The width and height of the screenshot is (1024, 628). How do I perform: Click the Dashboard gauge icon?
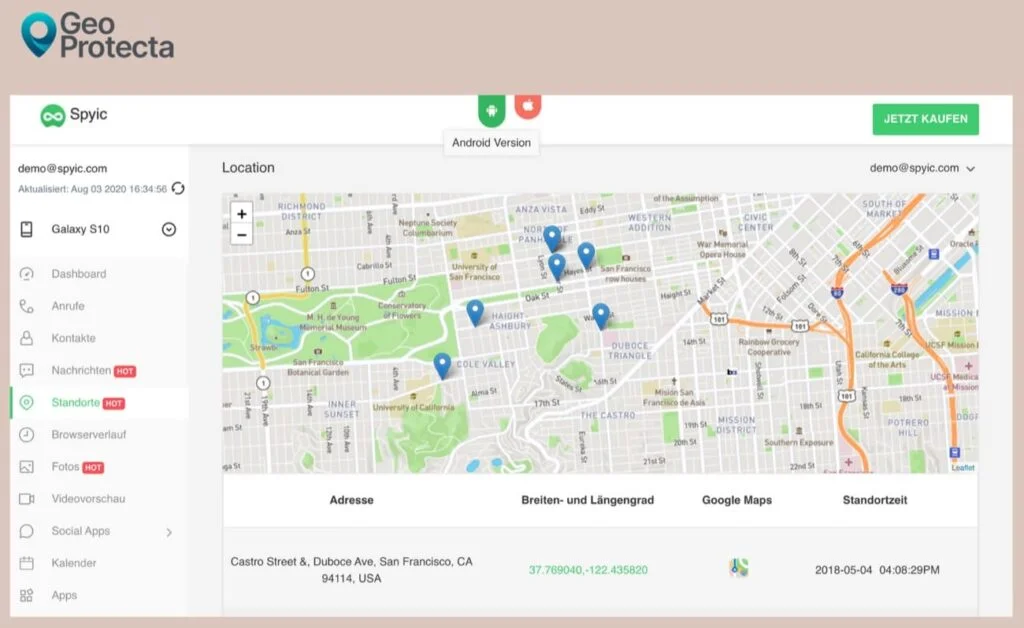26,274
